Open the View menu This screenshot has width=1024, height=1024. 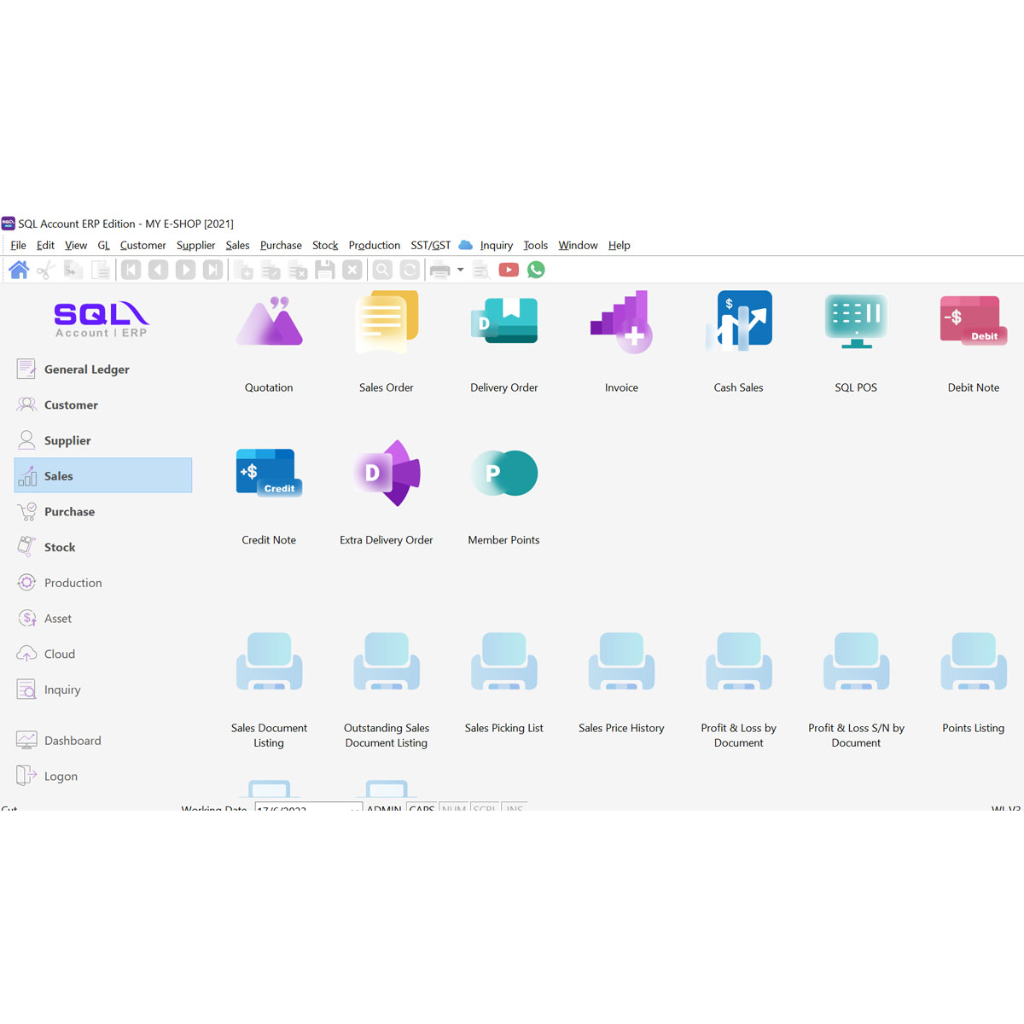pos(76,246)
